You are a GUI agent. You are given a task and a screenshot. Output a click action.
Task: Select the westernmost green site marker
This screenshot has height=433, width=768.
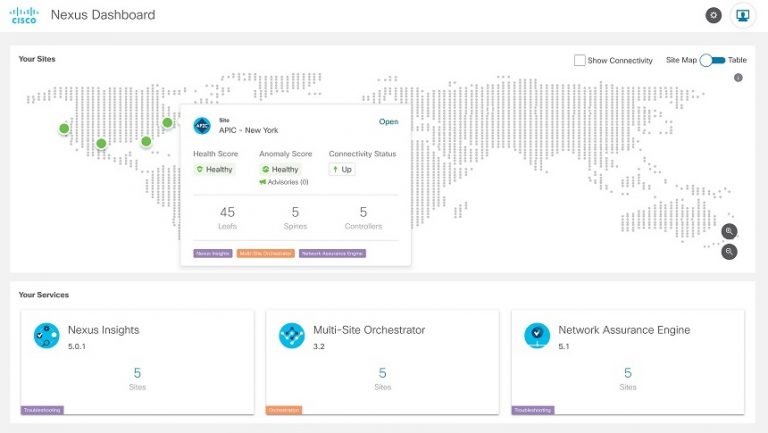64,129
